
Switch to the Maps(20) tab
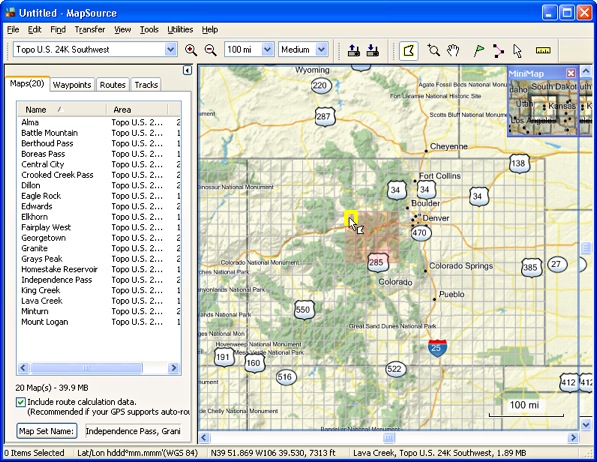pyautogui.click(x=27, y=83)
